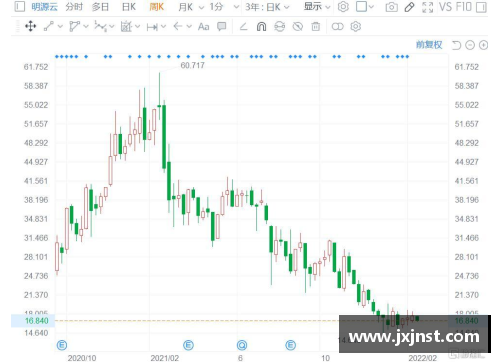This screenshot has width=500, height=362.
Task: Toggle the drawing pencil tool
Action: click(409, 7)
